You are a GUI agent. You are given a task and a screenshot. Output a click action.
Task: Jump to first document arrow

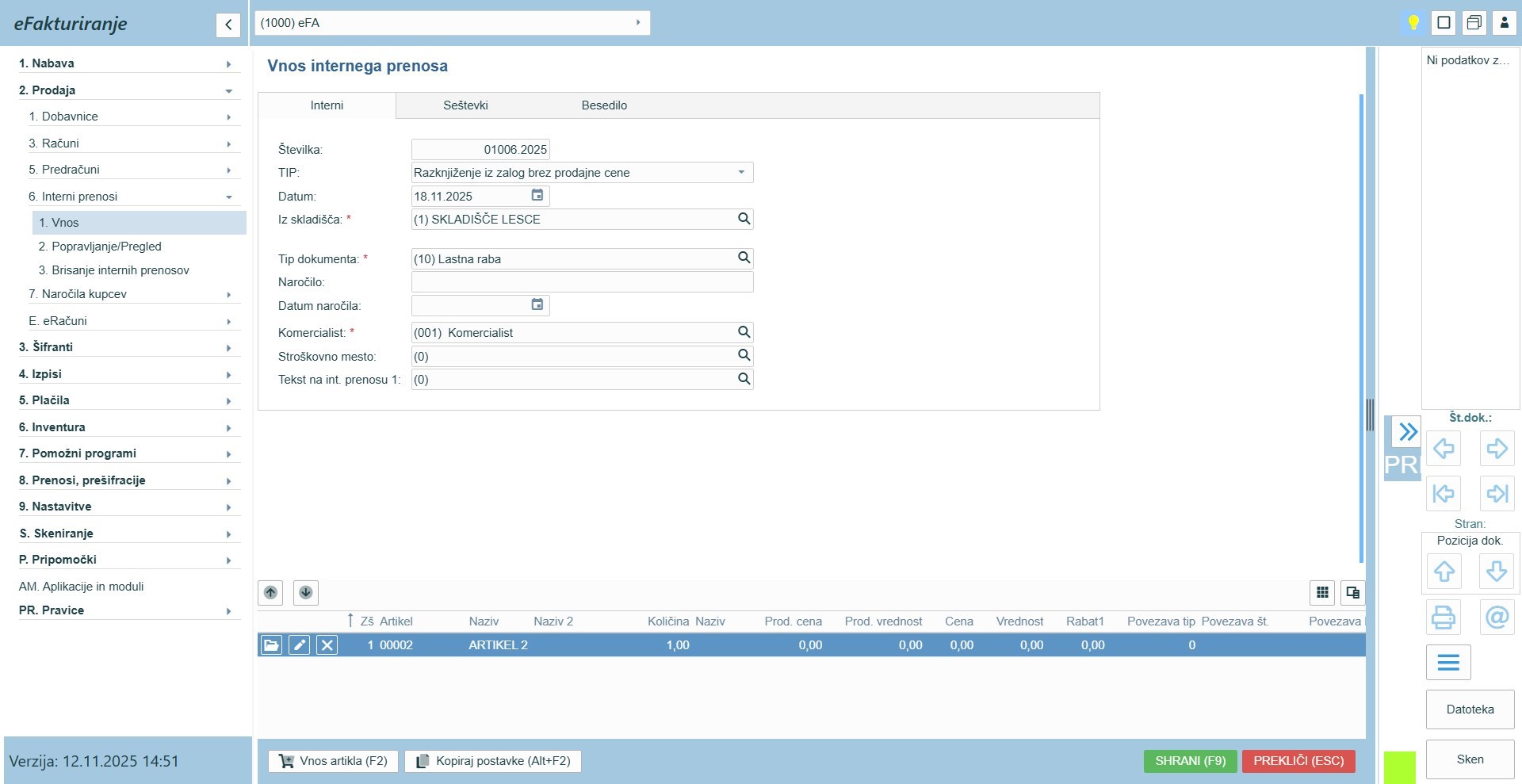pos(1443,493)
